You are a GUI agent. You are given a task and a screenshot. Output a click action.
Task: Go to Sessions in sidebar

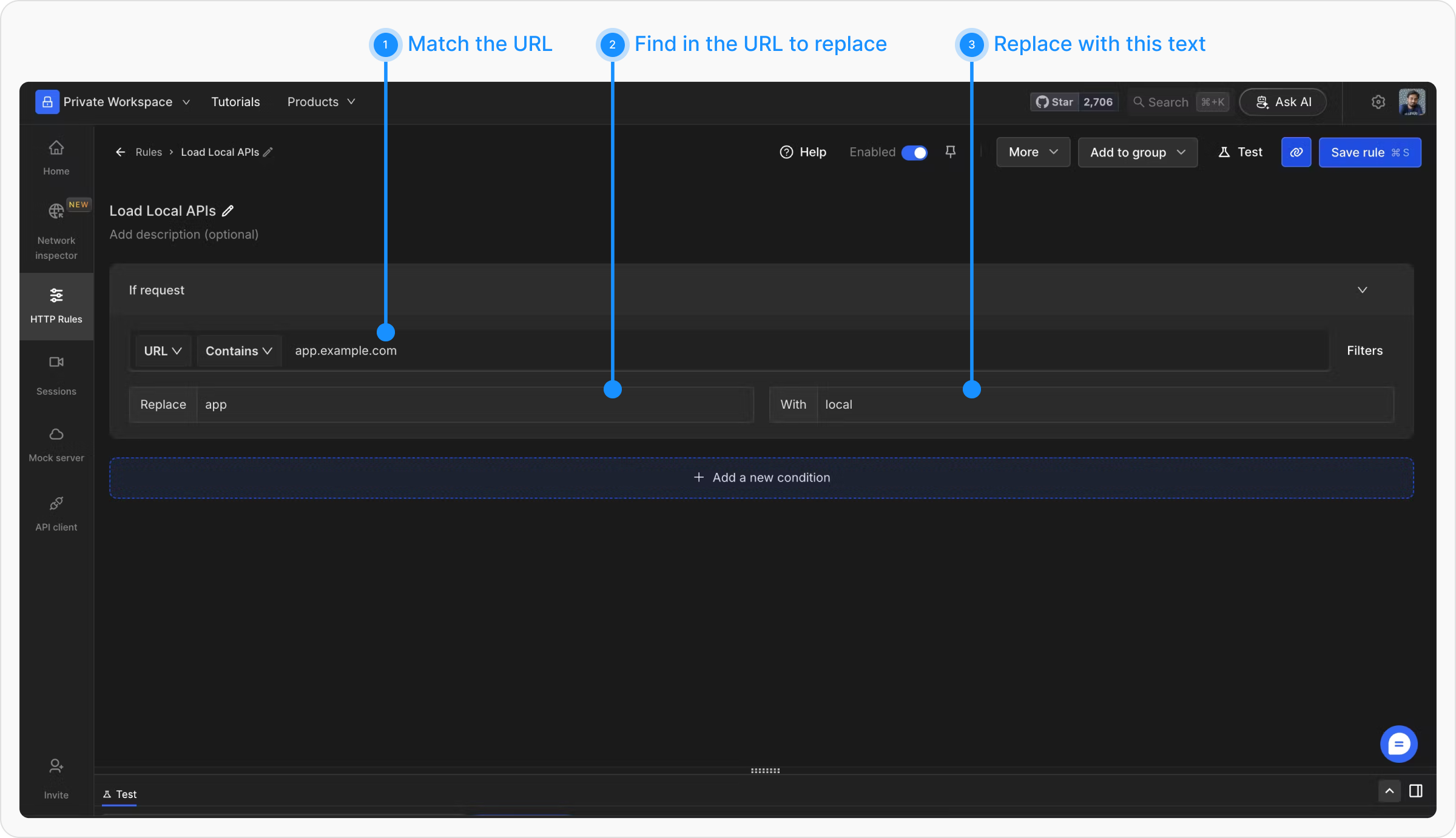[x=56, y=375]
